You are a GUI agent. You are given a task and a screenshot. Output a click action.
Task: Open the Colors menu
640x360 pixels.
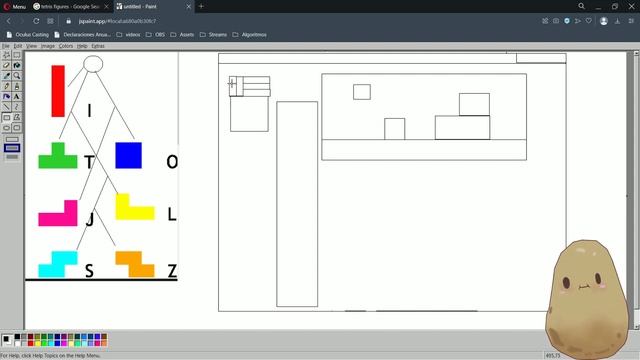[x=66, y=46]
